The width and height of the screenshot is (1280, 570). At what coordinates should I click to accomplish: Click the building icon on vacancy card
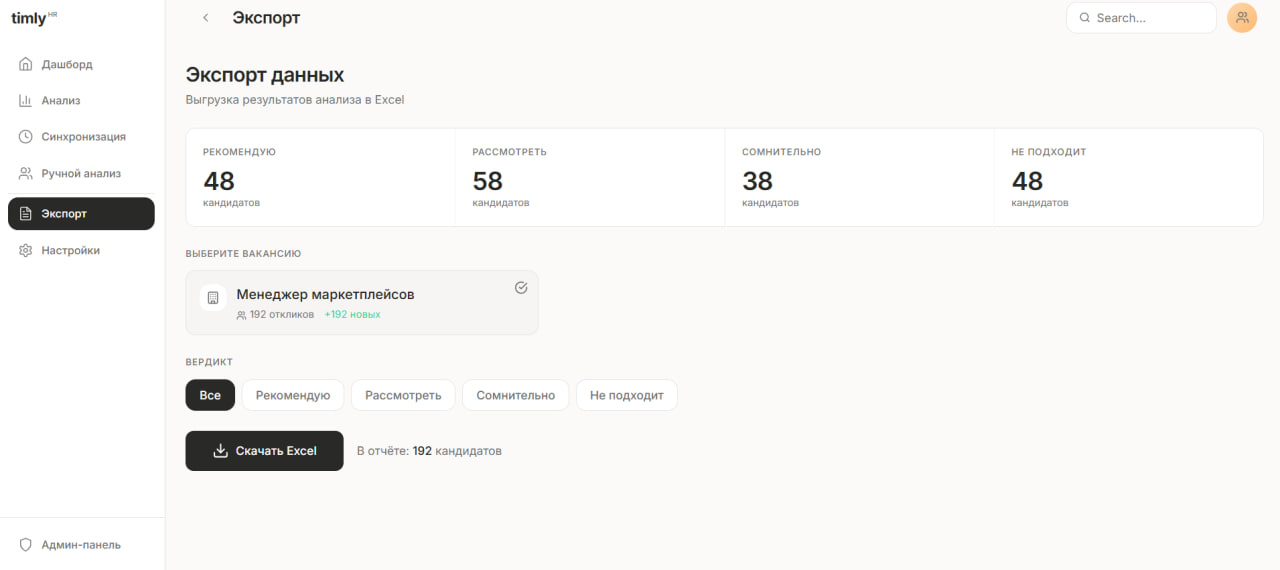pyautogui.click(x=213, y=297)
